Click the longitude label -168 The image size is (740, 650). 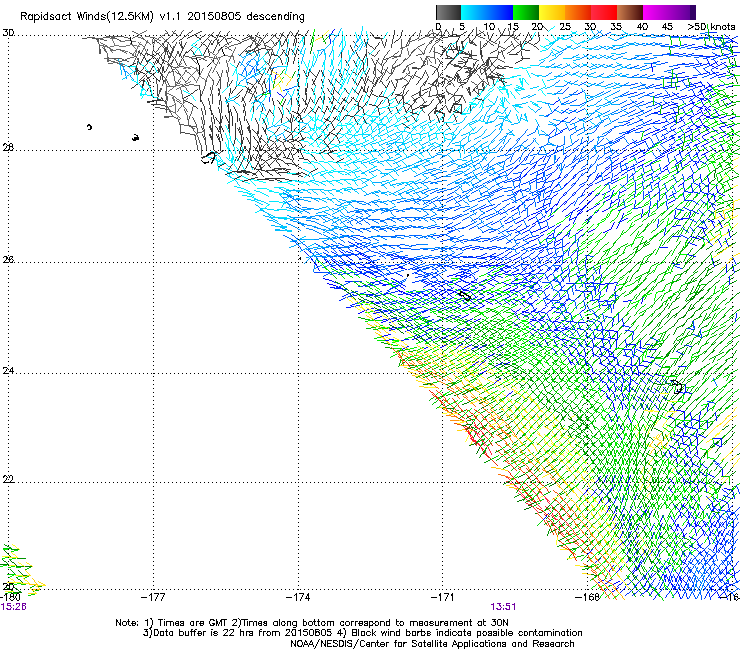coord(587,597)
